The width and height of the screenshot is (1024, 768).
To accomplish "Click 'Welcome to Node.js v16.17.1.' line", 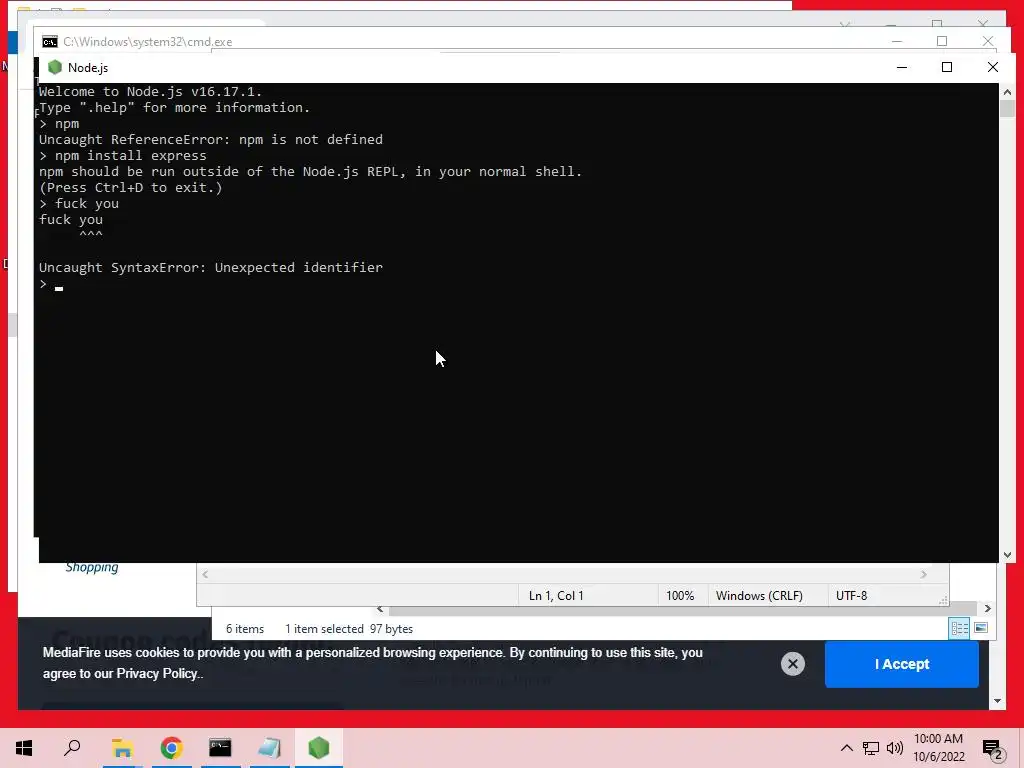I will tap(150, 92).
